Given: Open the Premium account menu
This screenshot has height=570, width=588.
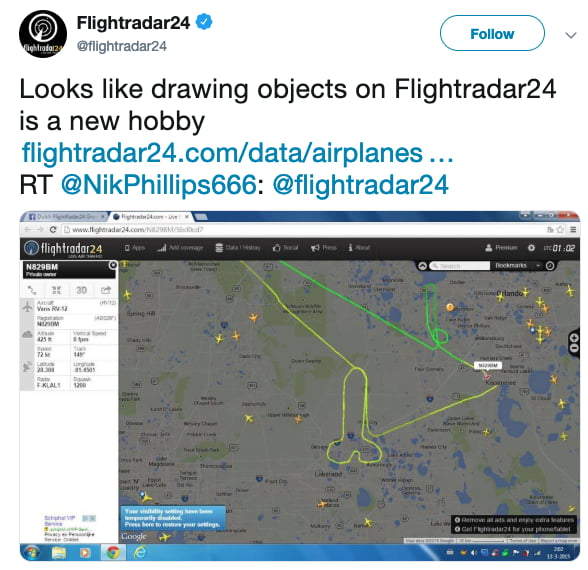Looking at the screenshot, I should coord(501,248).
